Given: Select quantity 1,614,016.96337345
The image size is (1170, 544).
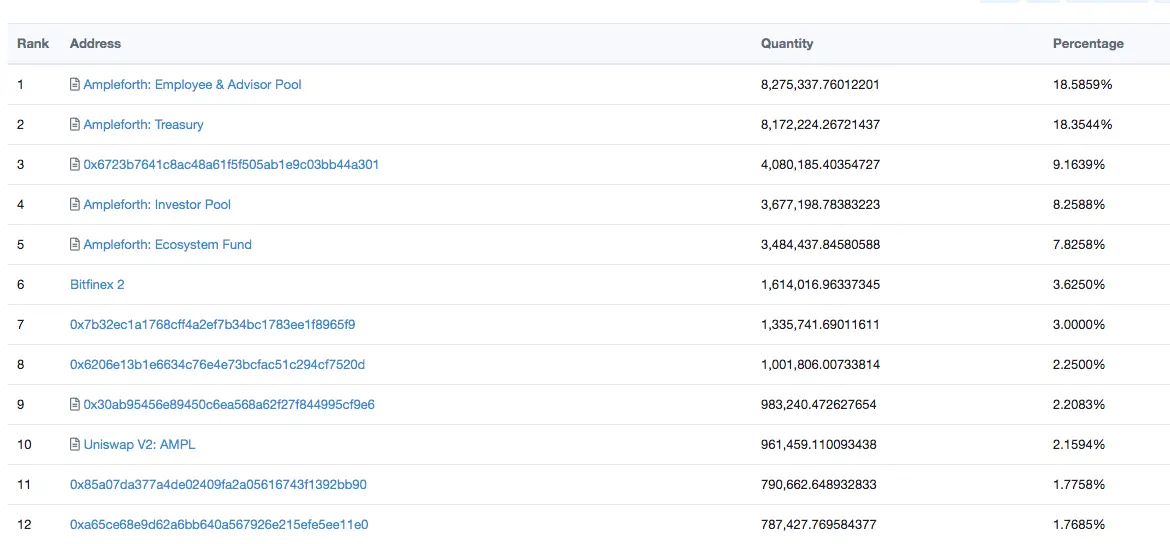Looking at the screenshot, I should click(820, 284).
